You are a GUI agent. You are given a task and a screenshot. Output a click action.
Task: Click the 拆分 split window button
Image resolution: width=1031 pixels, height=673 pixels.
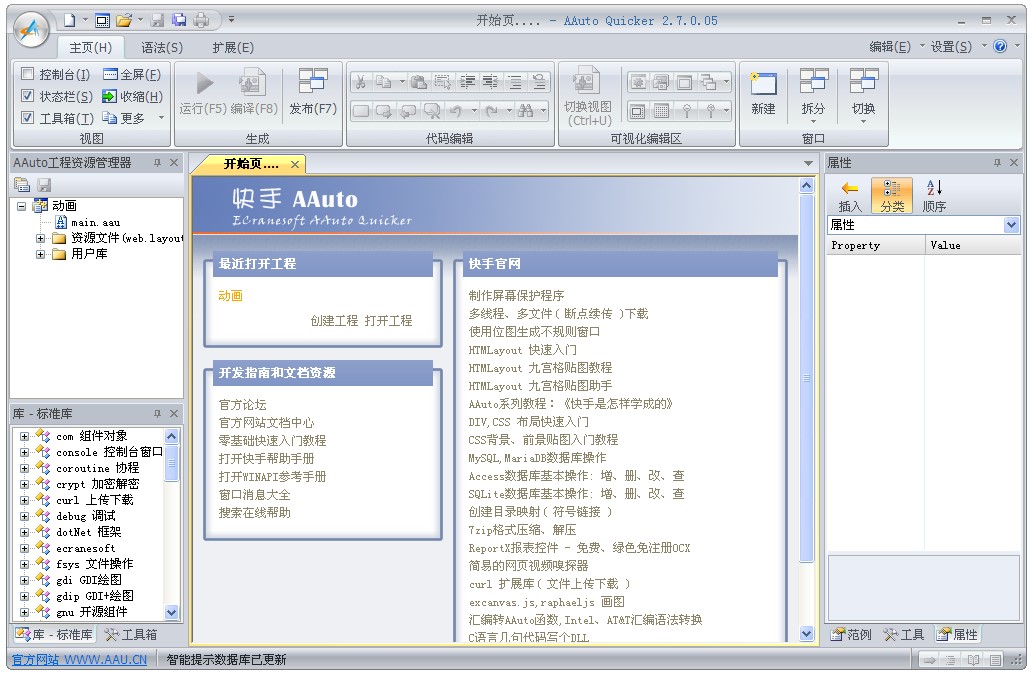813,95
